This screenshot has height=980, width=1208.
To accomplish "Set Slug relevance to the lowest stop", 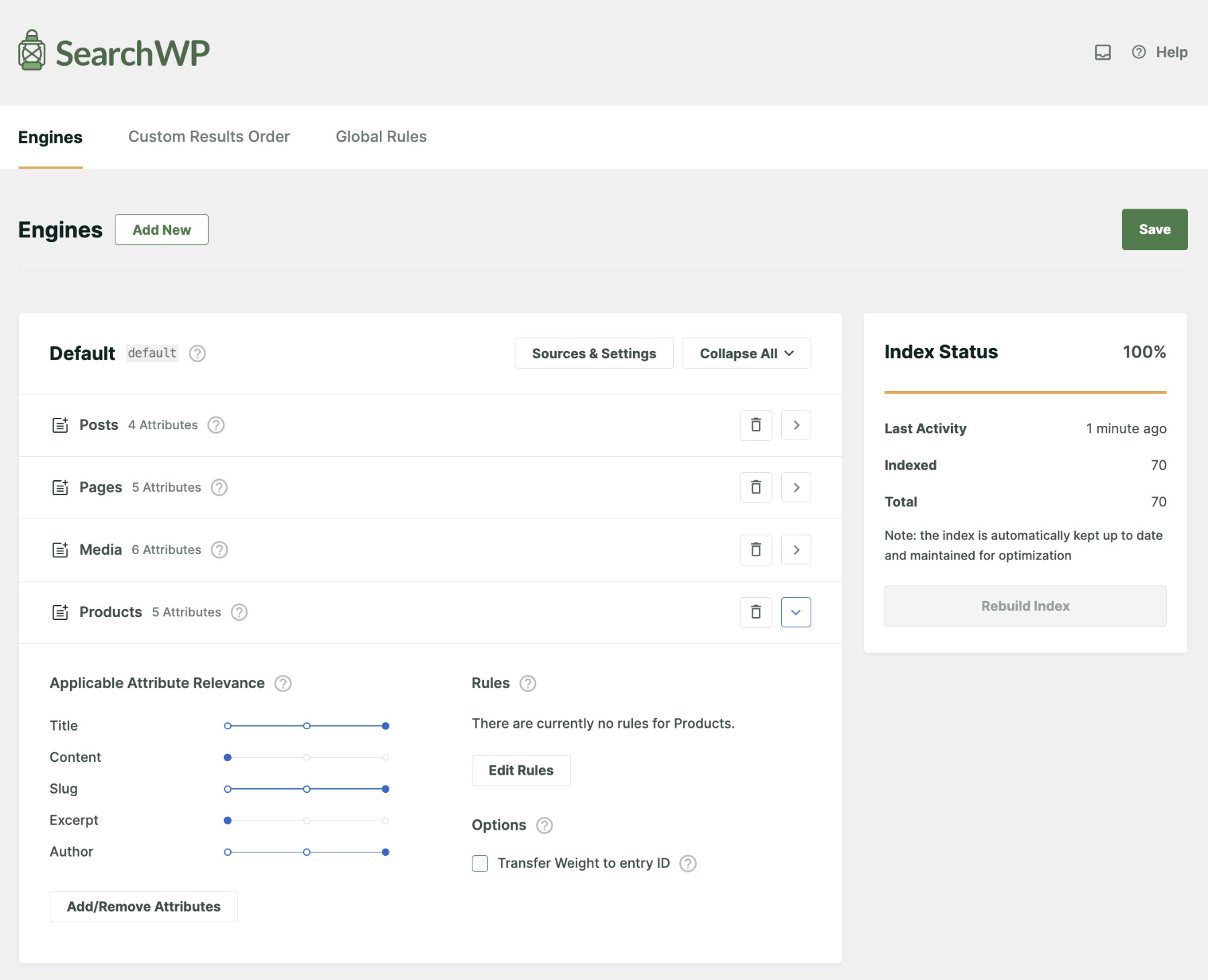I will coord(228,789).
